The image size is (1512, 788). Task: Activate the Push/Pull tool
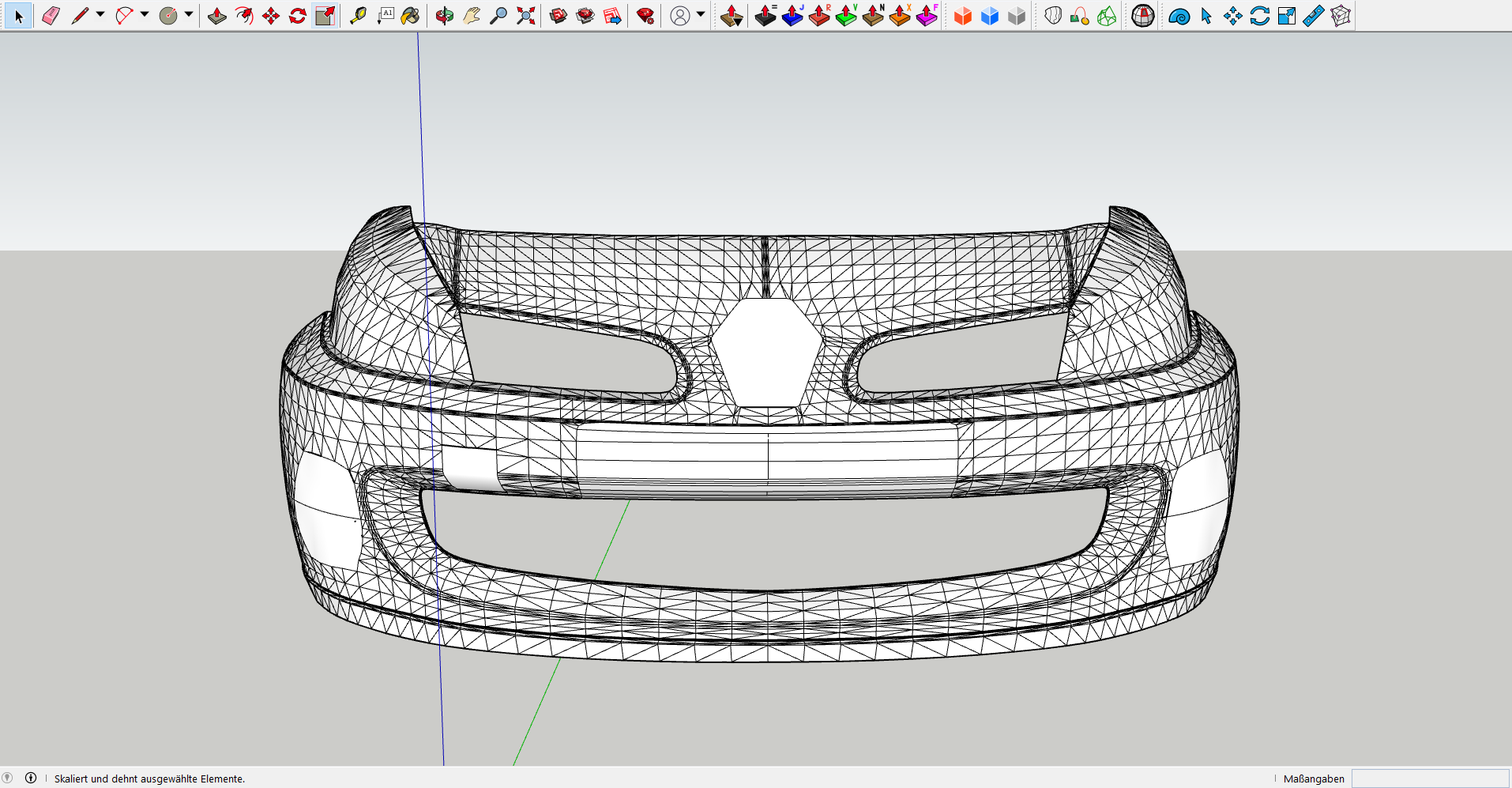click(217, 16)
